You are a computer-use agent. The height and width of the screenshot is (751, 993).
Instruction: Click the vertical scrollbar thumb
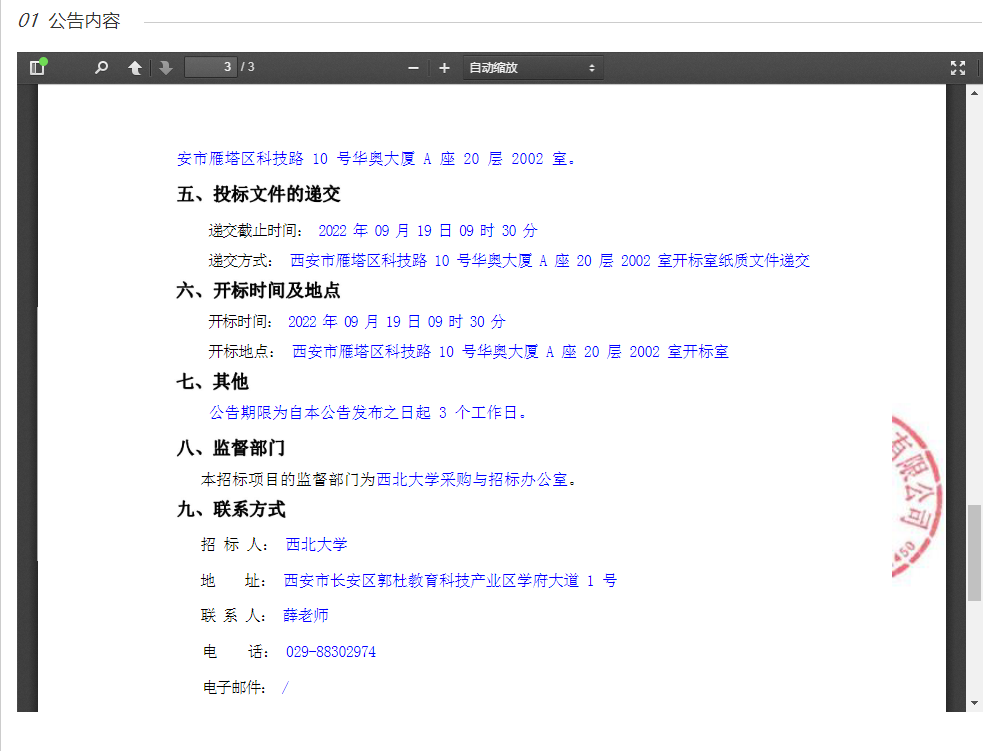[974, 553]
